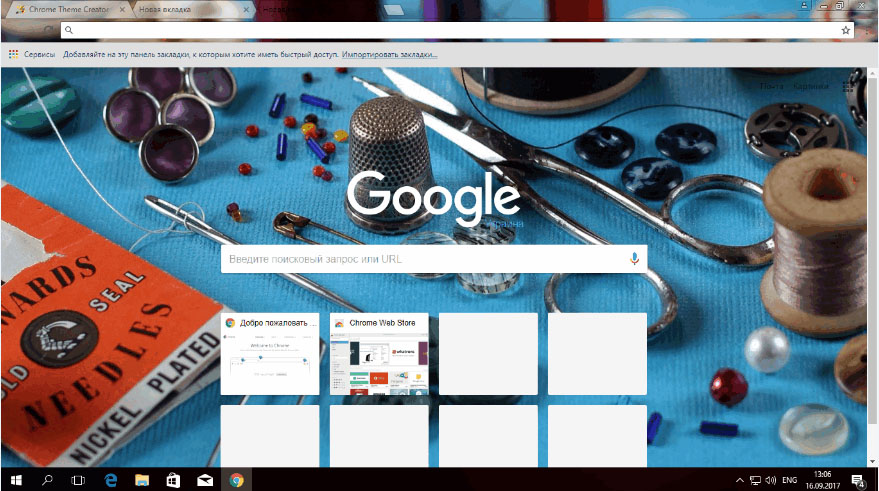Open the Action Center notifications icon

click(x=858, y=480)
